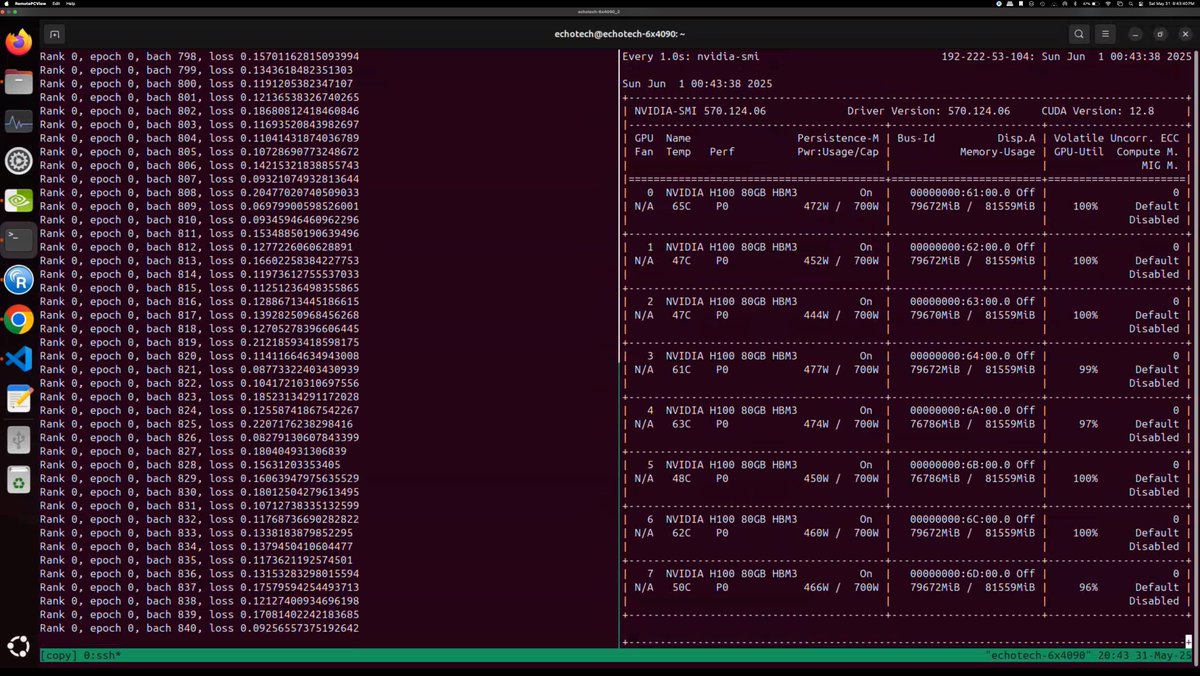Open the Text Editor notepad icon
Viewport: 1200px width, 676px height.
click(19, 399)
